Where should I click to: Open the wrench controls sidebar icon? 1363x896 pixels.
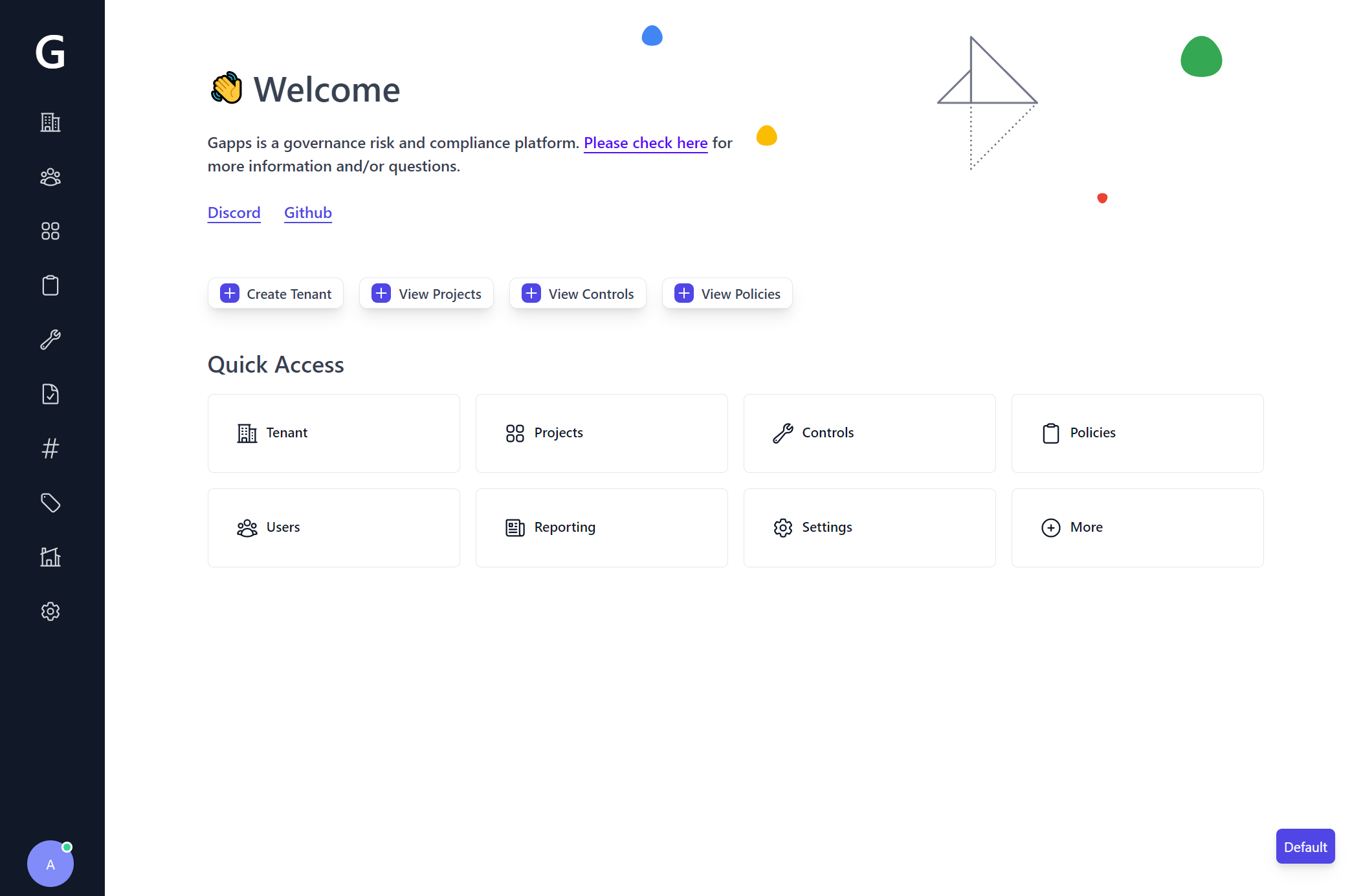tap(50, 340)
